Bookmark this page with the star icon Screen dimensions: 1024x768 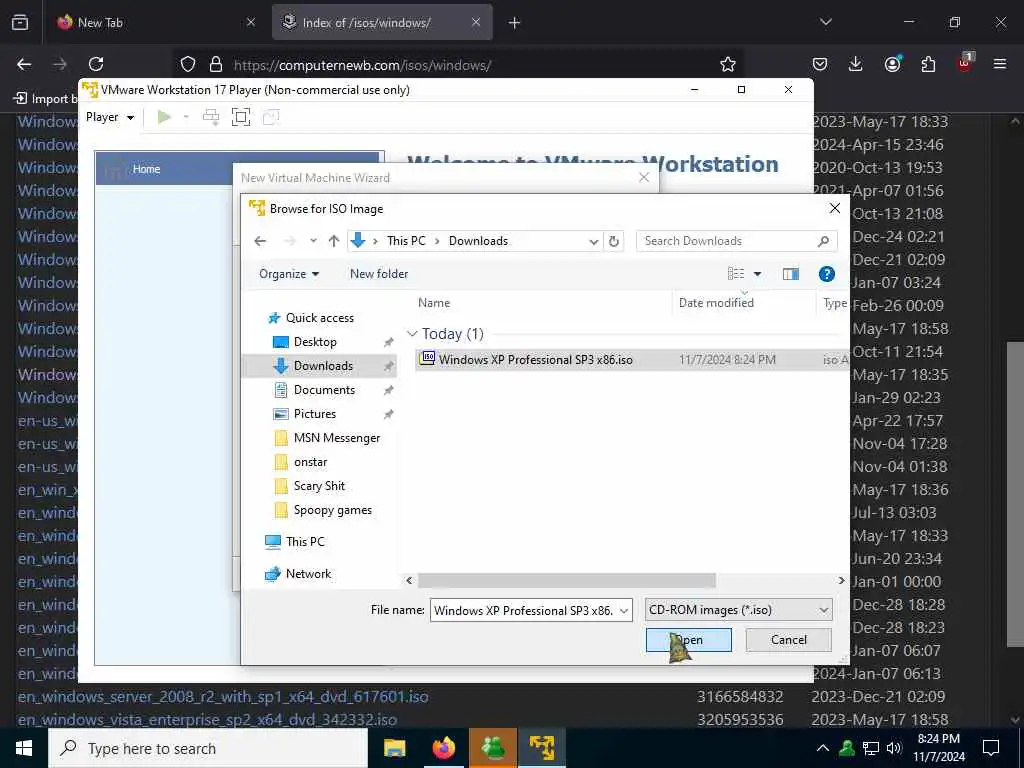(x=728, y=64)
